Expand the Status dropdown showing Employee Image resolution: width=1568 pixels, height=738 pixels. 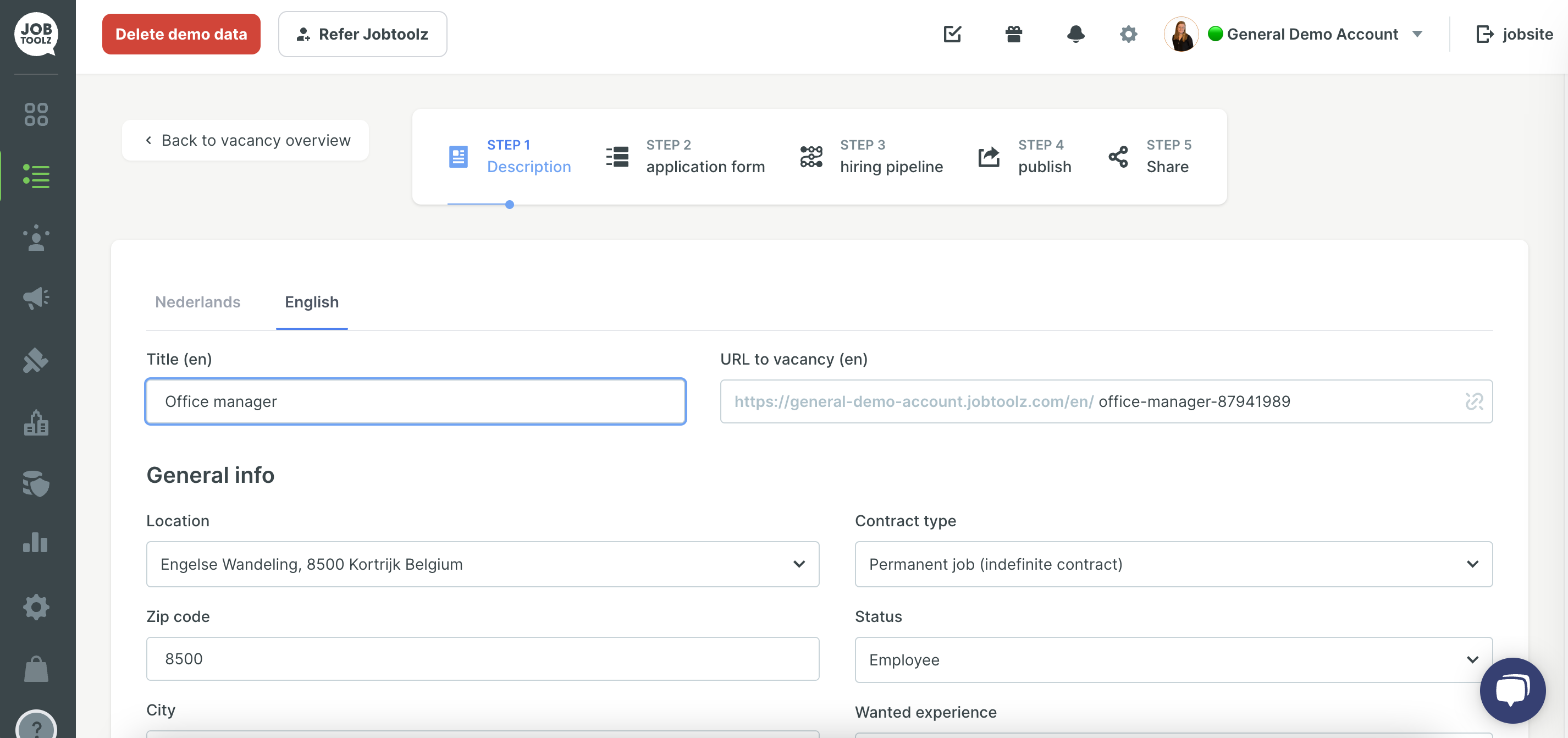1173,659
